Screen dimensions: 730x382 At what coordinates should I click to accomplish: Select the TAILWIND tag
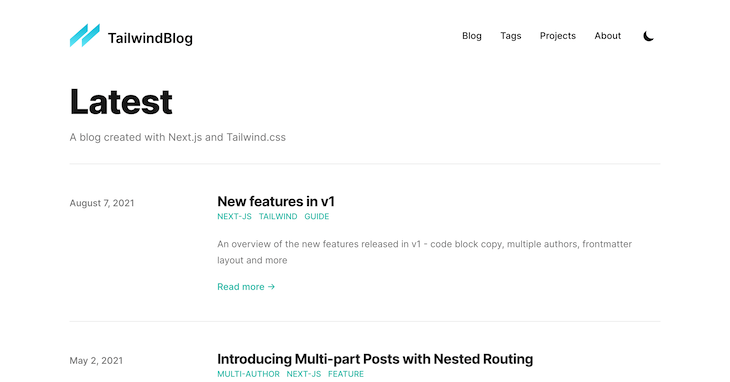278,216
